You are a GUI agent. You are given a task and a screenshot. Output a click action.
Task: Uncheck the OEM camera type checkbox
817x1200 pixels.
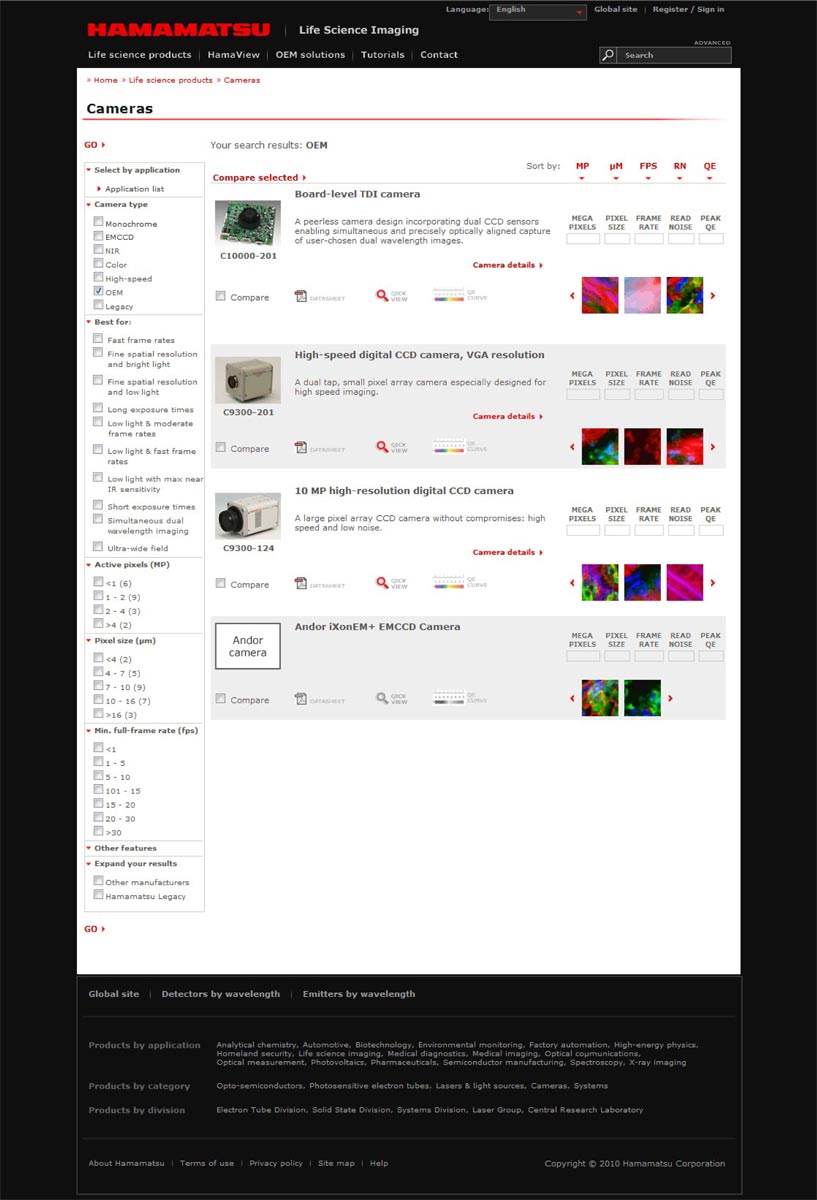[x=98, y=292]
